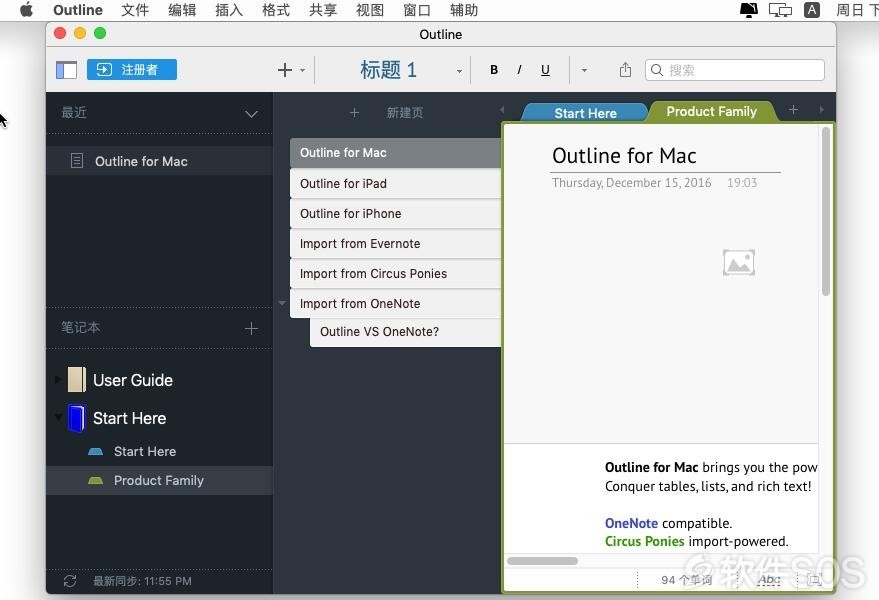Viewport: 879px width, 600px height.
Task: Collapse the Start Here notebook triangle
Action: click(x=58, y=418)
